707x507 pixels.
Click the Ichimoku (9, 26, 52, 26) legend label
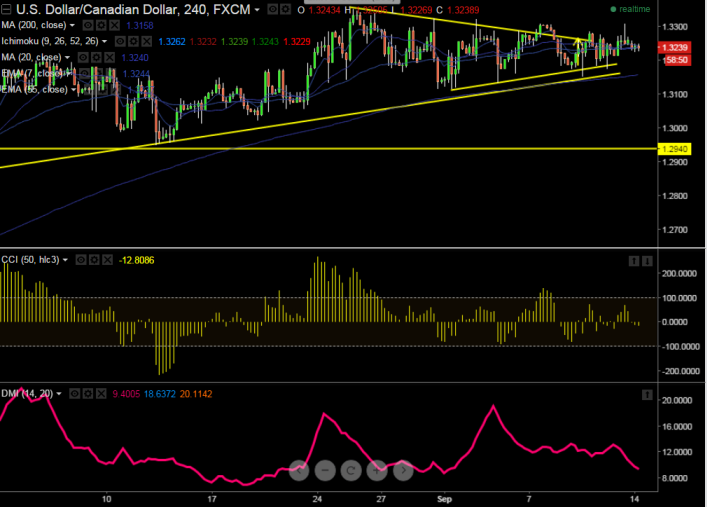coord(50,41)
